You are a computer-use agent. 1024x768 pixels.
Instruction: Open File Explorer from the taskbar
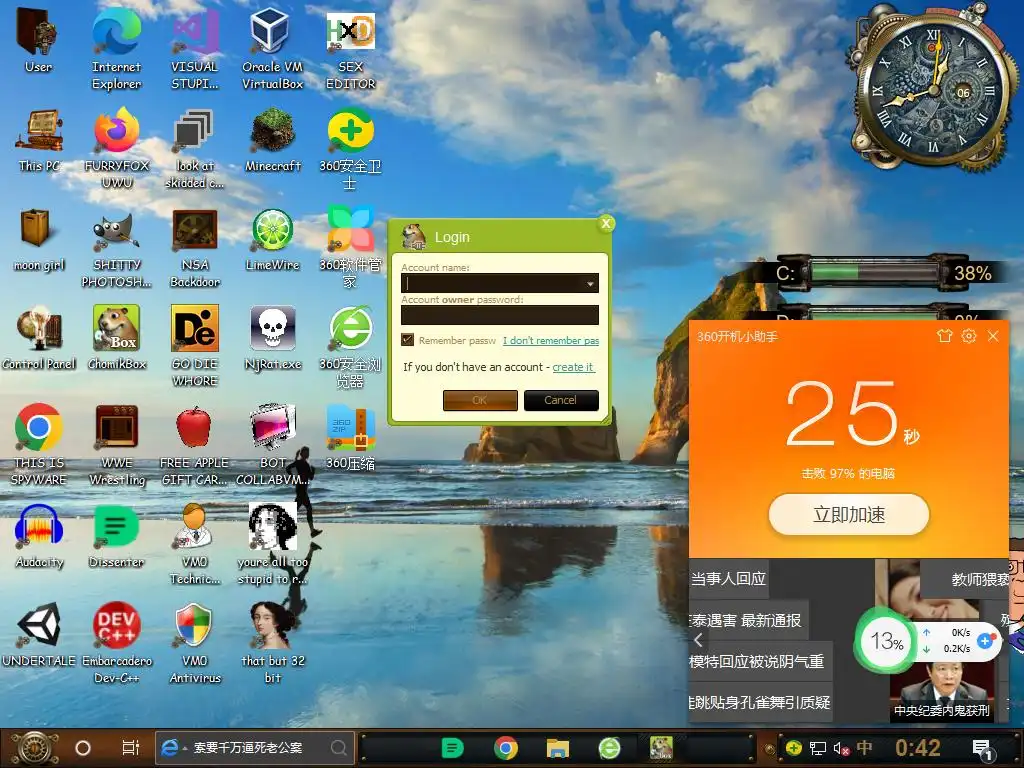point(558,748)
